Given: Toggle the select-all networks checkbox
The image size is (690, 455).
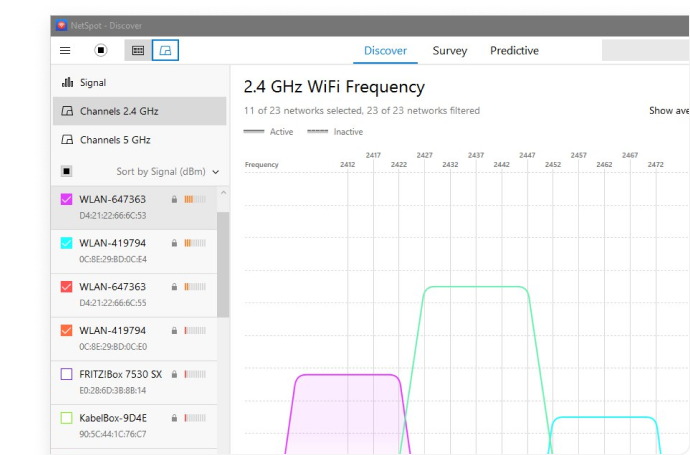Looking at the screenshot, I should click(x=67, y=172).
